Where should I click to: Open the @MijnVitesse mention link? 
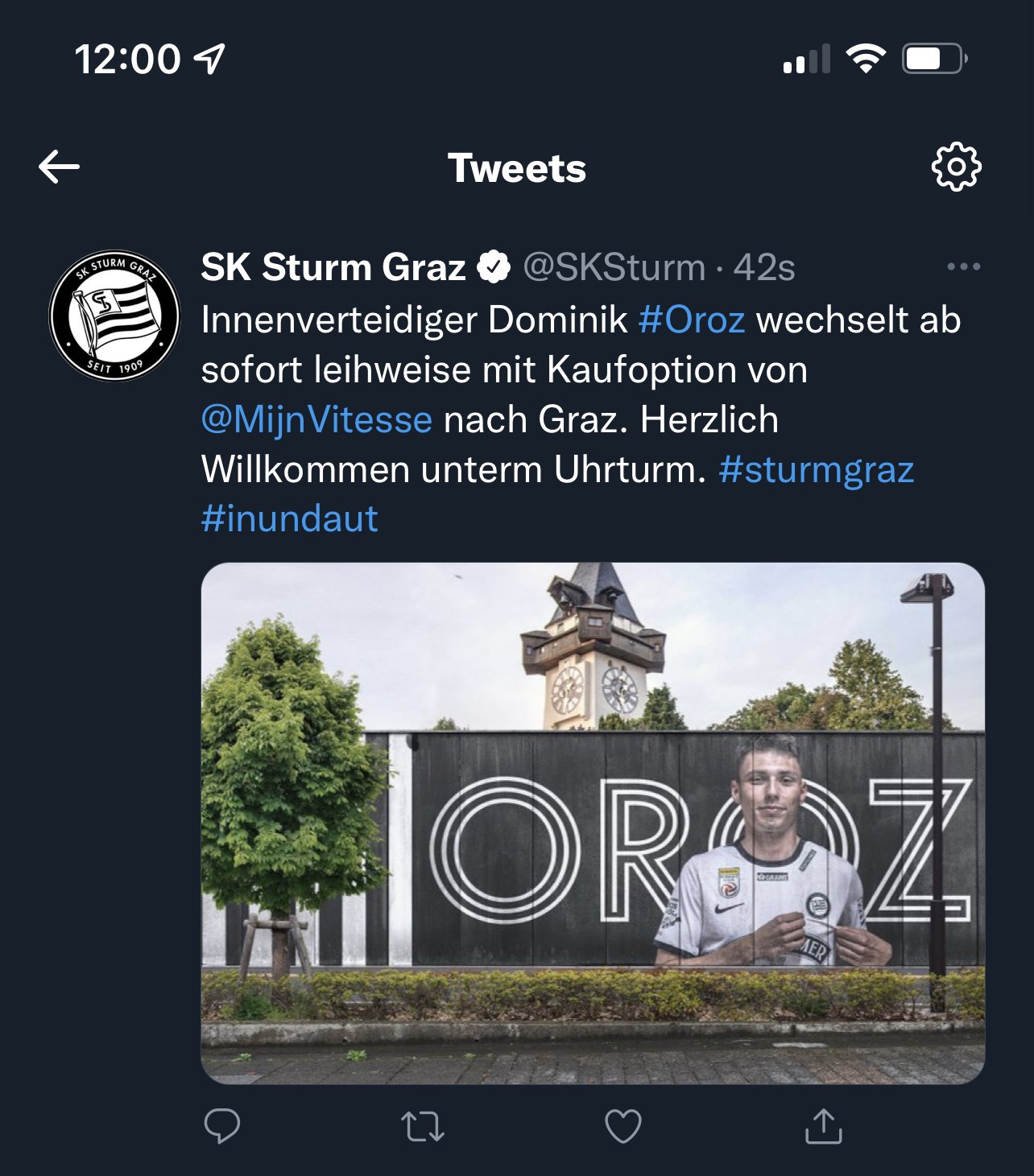[316, 419]
